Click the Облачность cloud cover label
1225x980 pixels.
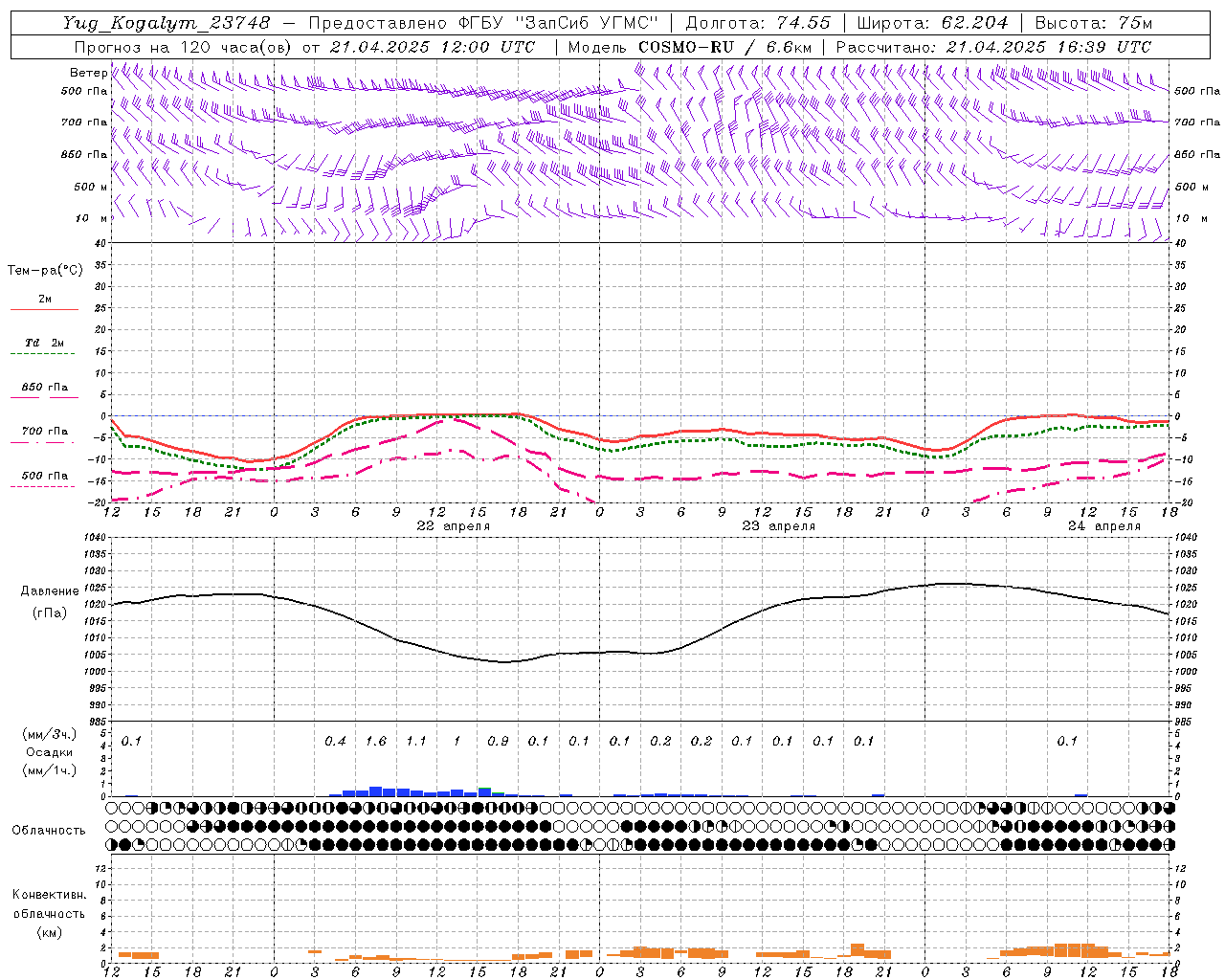(x=49, y=831)
